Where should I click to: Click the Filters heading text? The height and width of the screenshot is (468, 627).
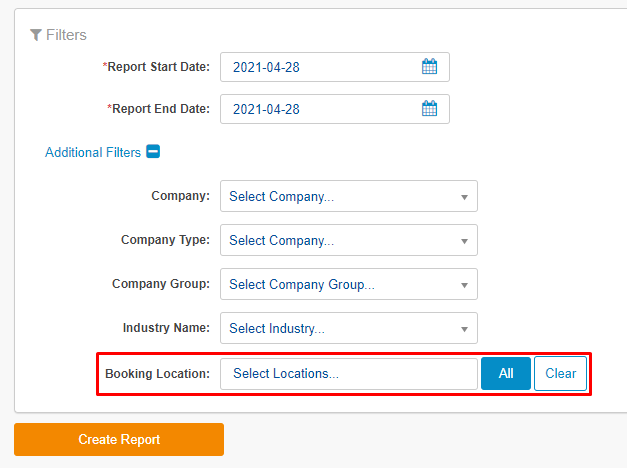pos(66,35)
